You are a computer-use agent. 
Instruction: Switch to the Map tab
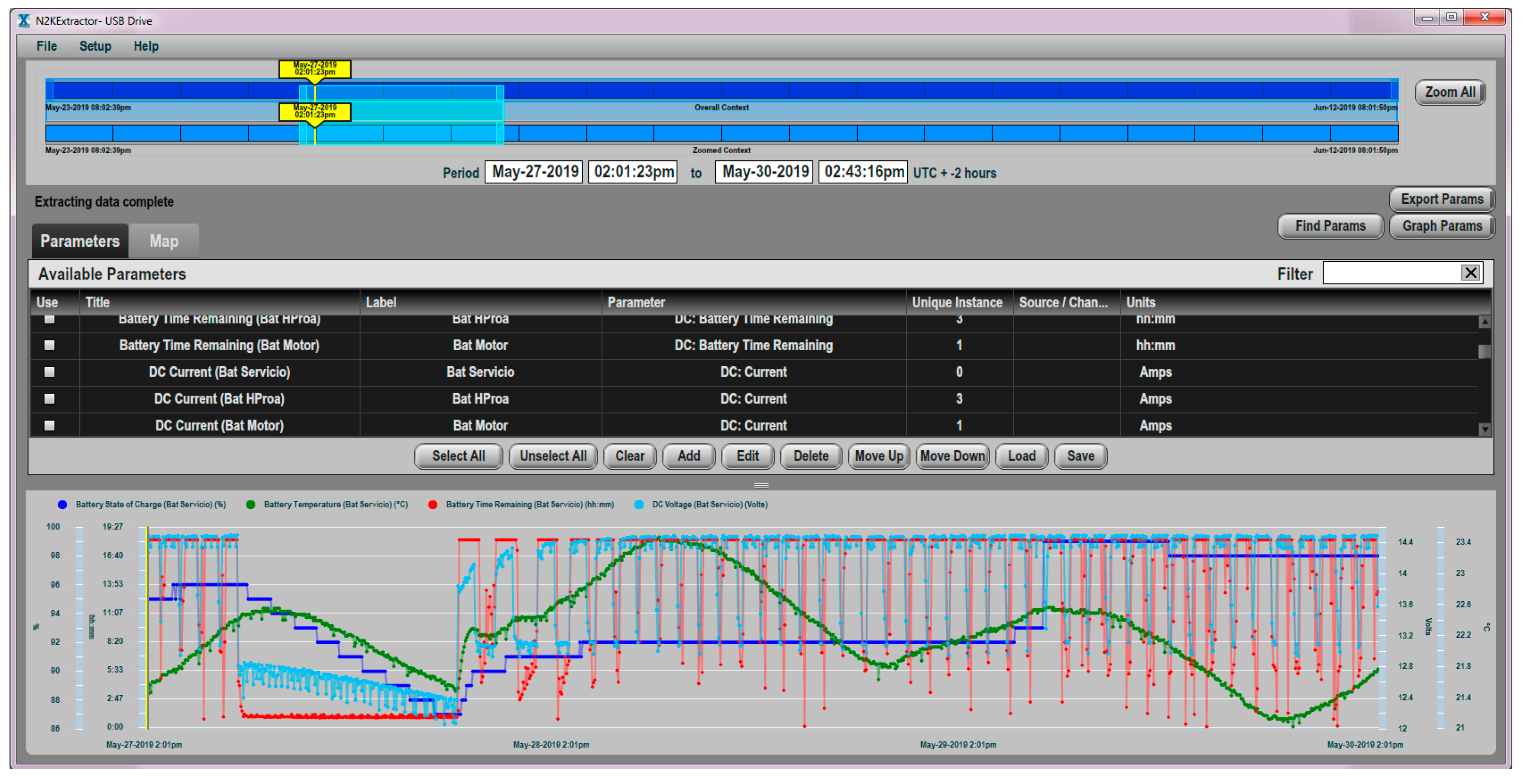pos(164,241)
